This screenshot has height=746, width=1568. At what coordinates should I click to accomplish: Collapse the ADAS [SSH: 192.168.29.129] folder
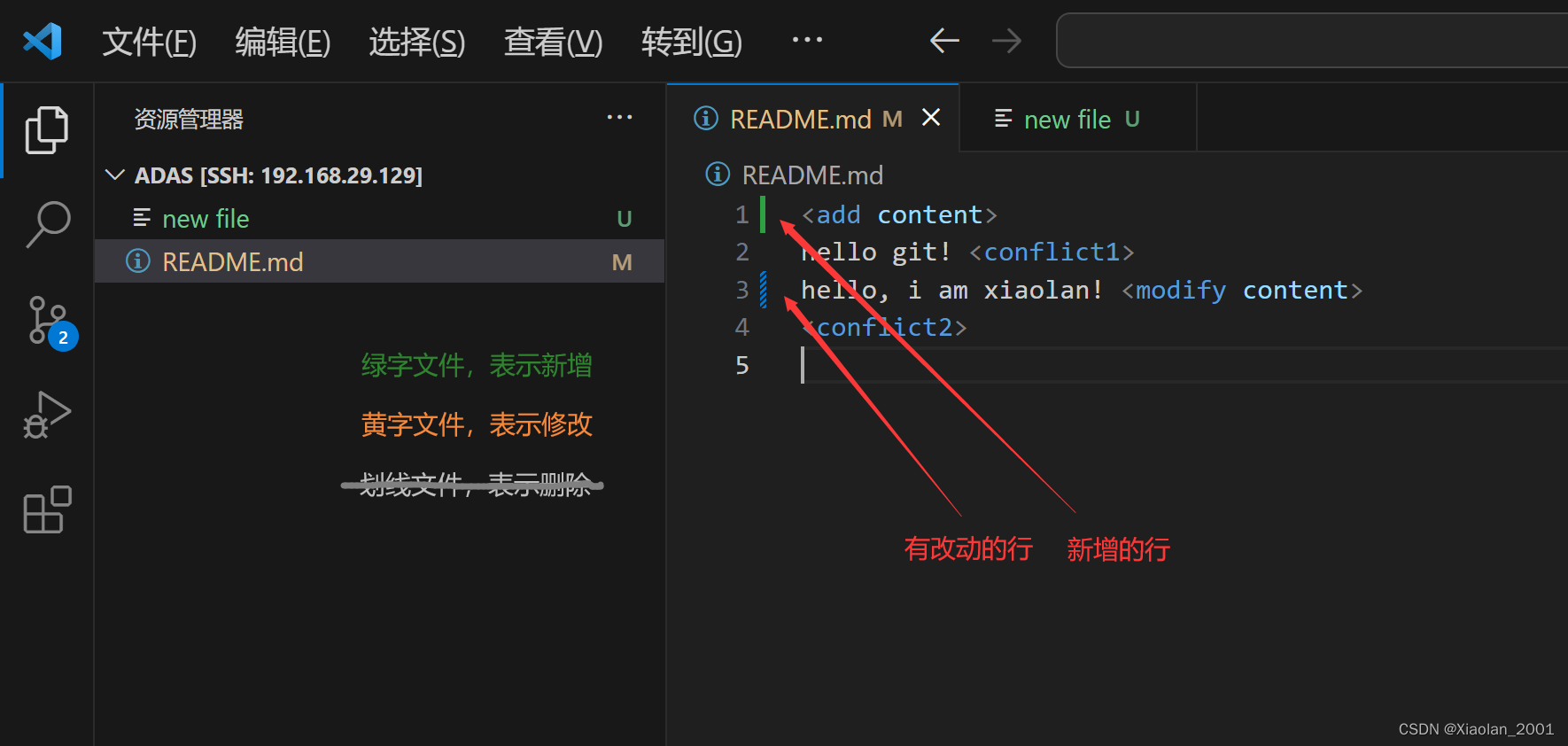(x=114, y=175)
